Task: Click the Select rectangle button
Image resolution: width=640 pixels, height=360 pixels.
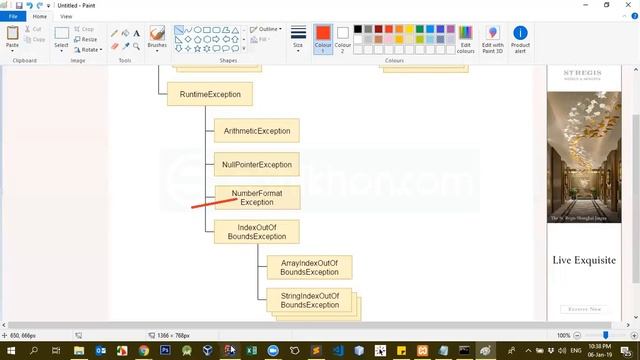Action: [62, 33]
